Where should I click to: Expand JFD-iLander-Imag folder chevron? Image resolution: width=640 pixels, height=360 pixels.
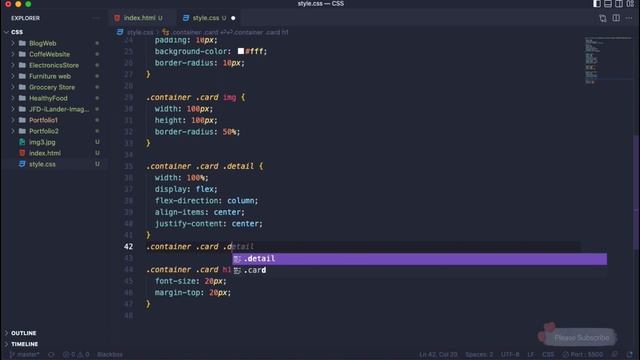click(13, 109)
